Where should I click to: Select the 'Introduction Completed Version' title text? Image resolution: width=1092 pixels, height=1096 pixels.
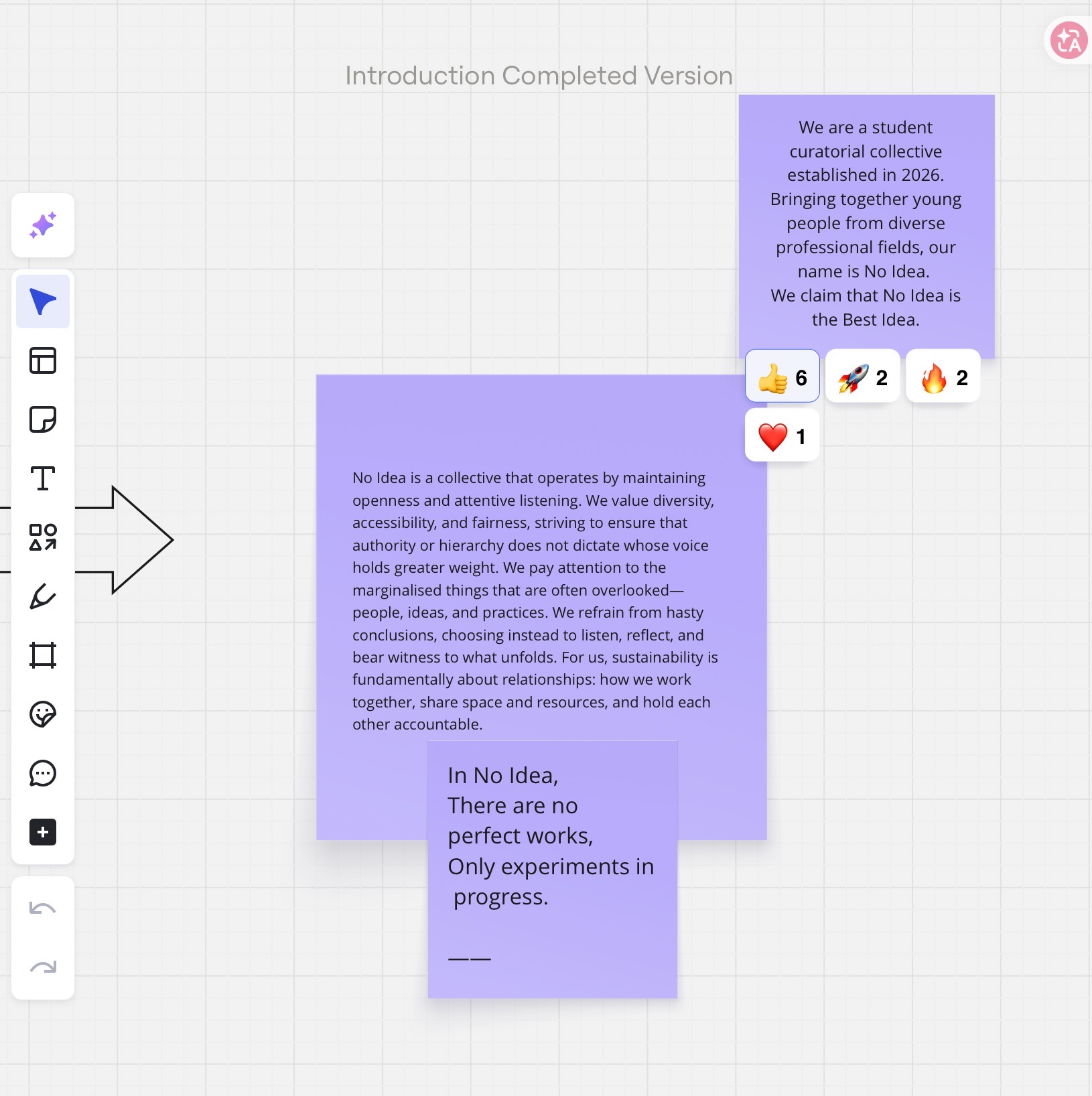pyautogui.click(x=539, y=76)
